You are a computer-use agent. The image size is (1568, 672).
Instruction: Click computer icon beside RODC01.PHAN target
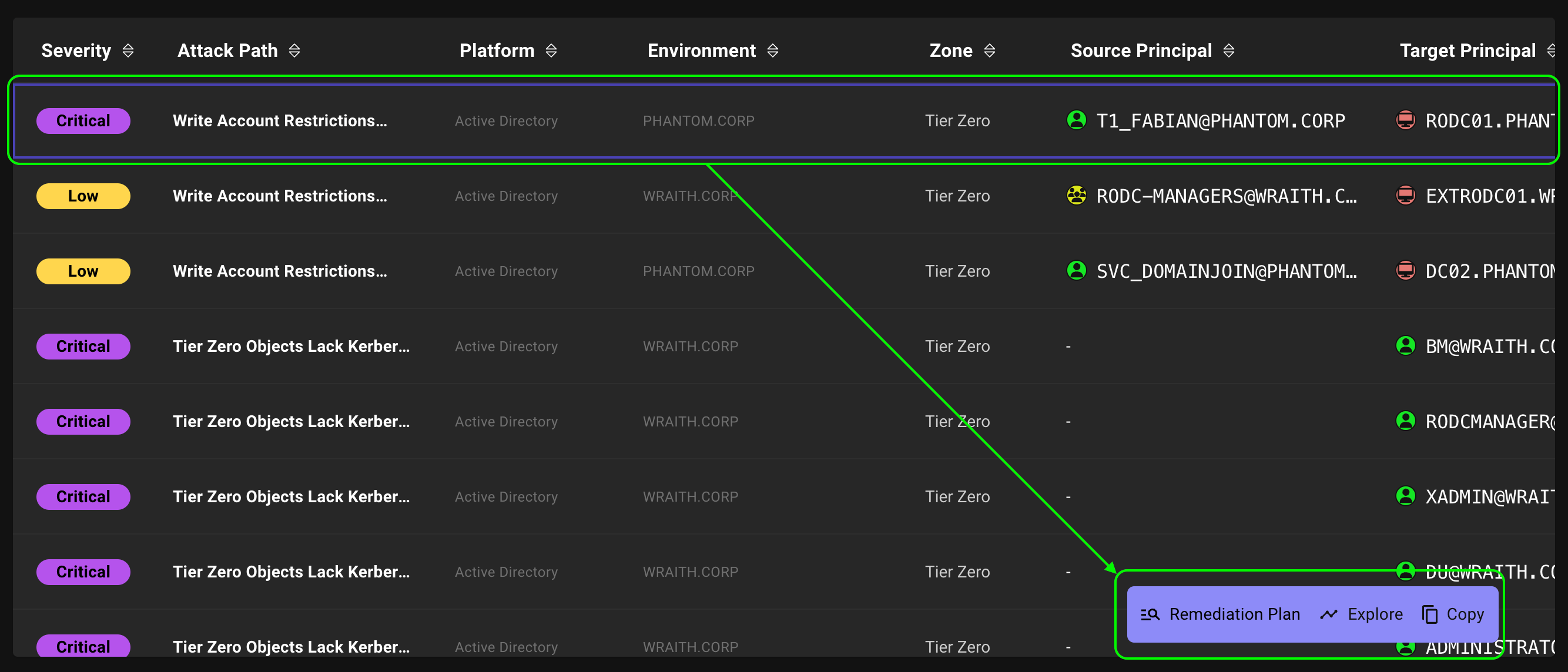tap(1405, 120)
